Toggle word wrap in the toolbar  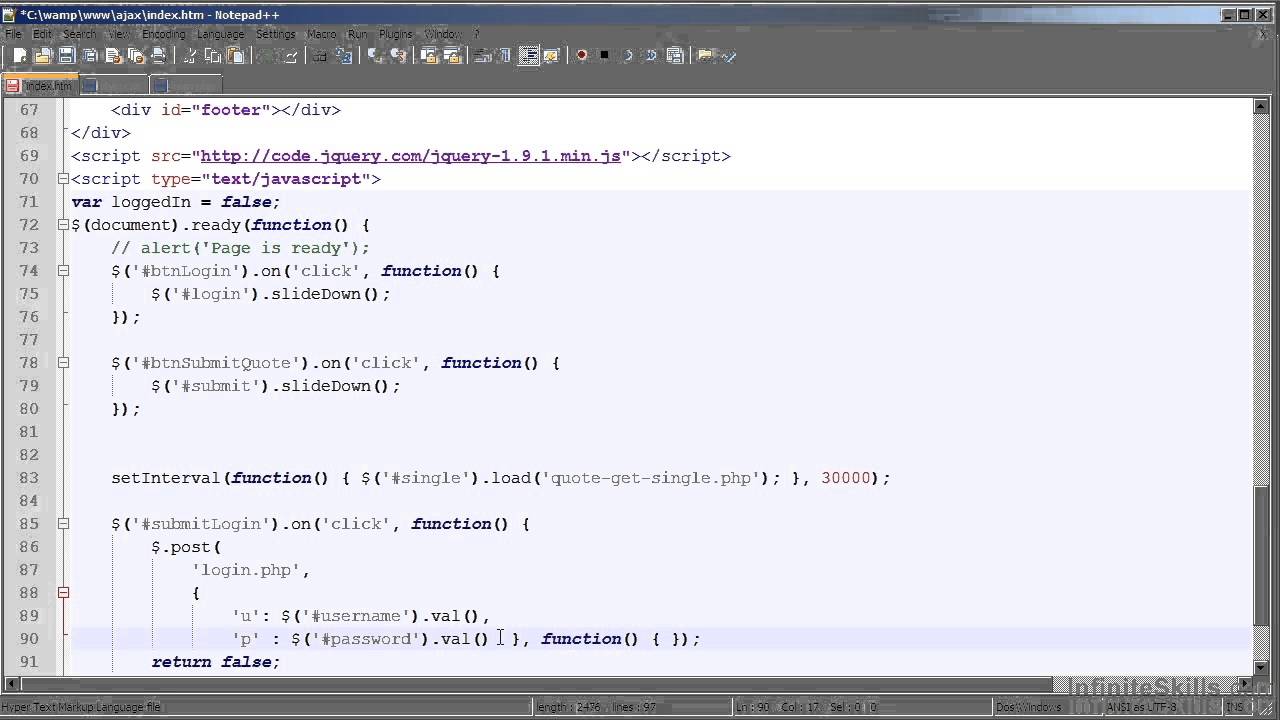click(482, 56)
